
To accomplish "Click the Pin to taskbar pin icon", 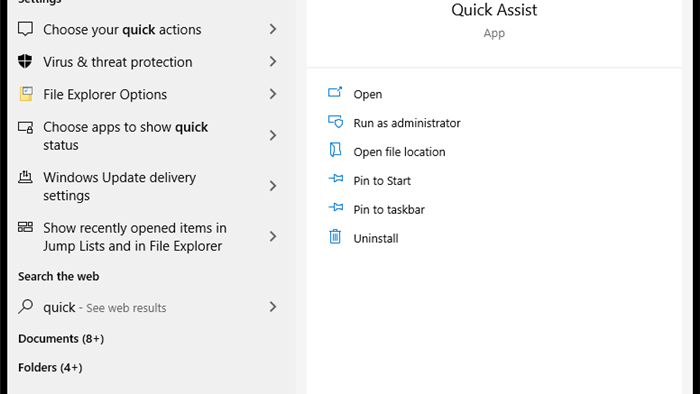I will (336, 207).
